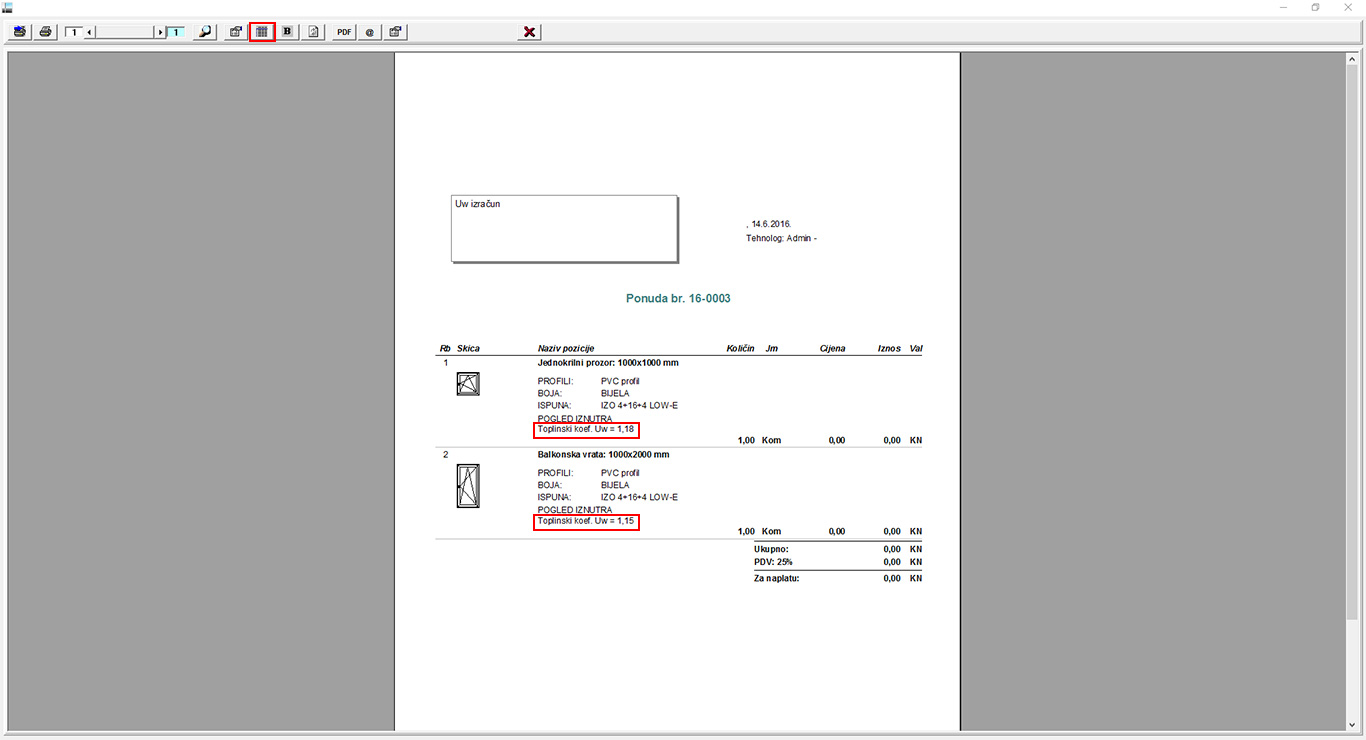Click the page navigation slider track
Image resolution: width=1366 pixels, height=740 pixels.
coord(125,32)
